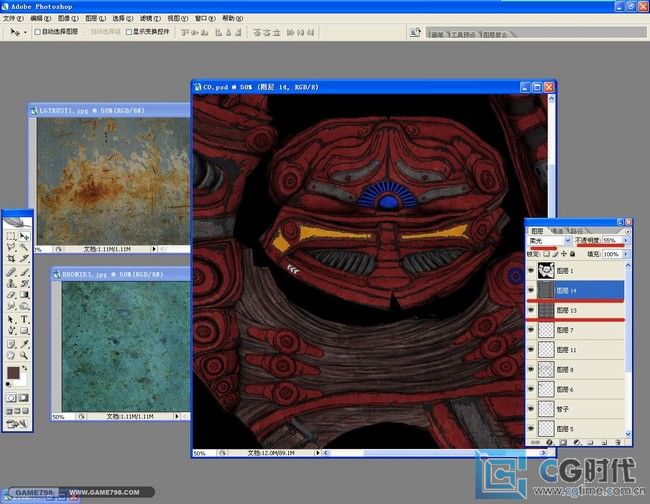
Task: Open the Image menu
Action: [68, 18]
